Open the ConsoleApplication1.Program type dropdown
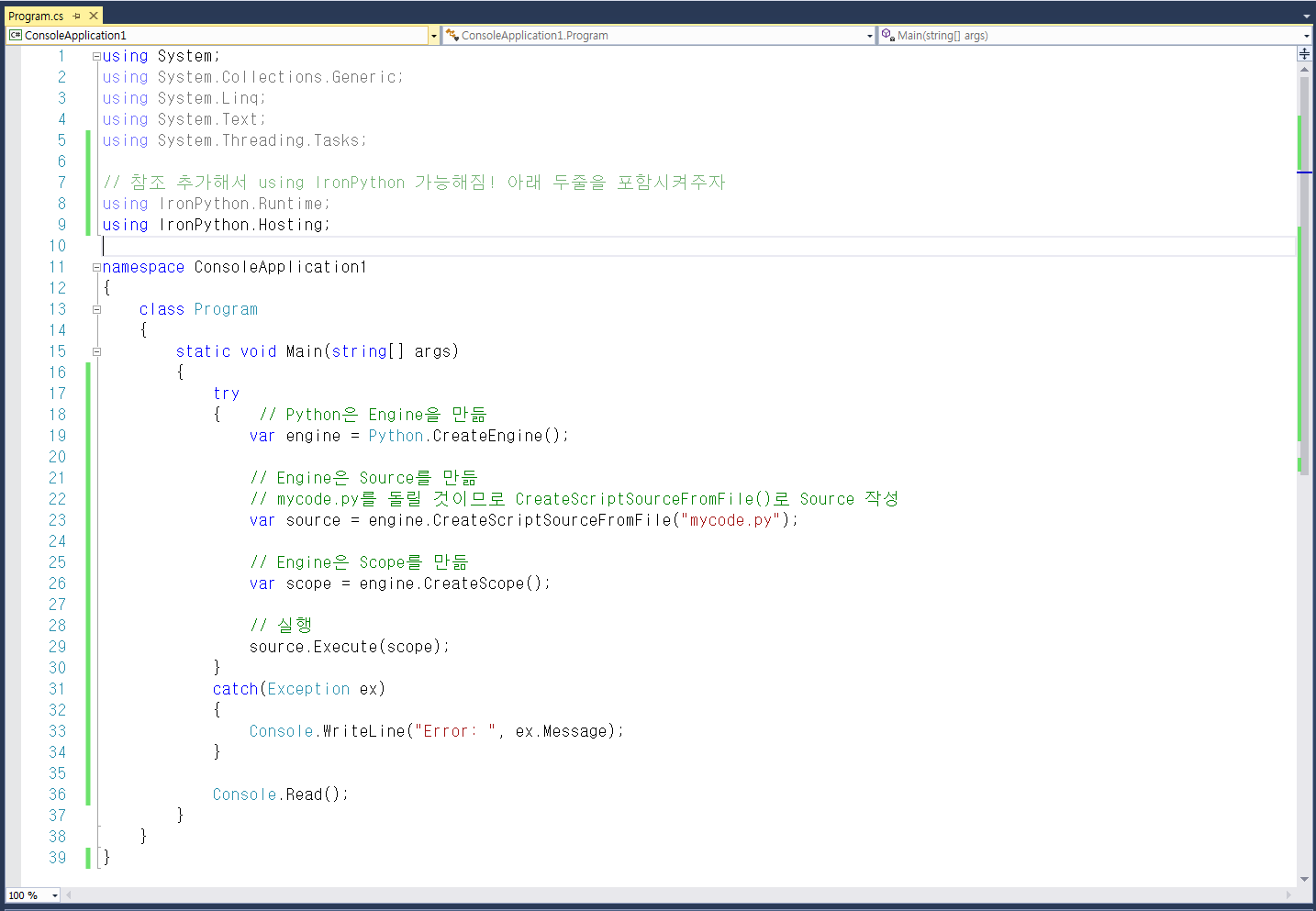 coord(870,36)
